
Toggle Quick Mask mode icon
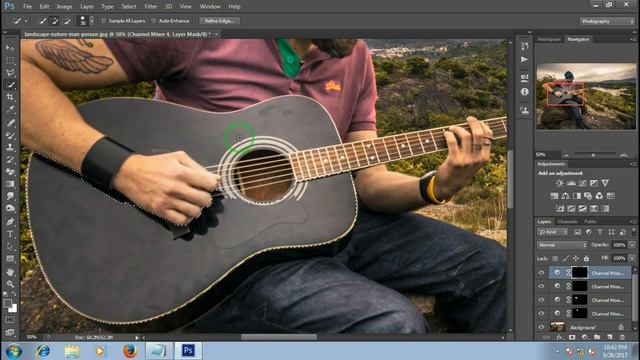10,320
